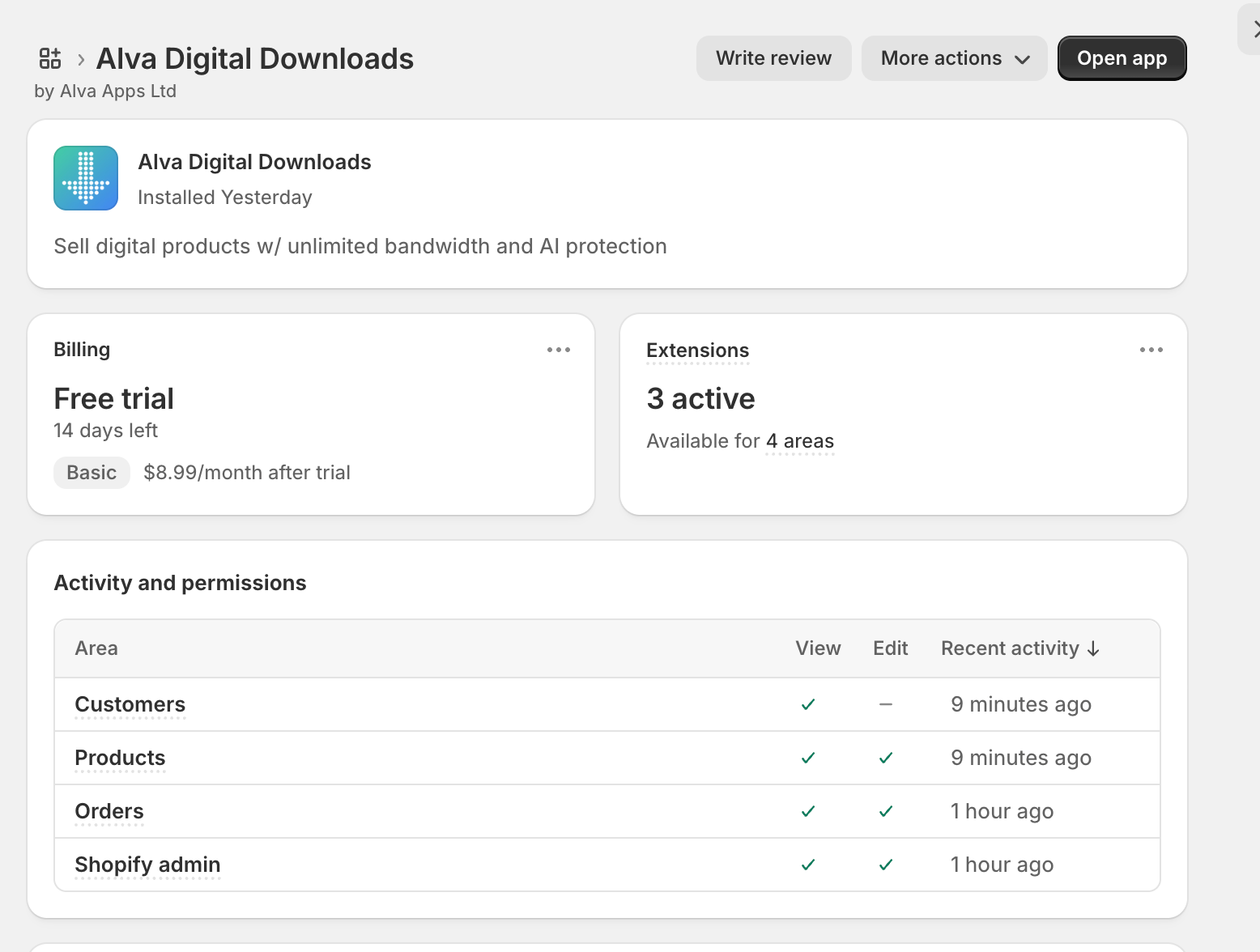Click the app description text about AI protection
The width and height of the screenshot is (1260, 952).
pyautogui.click(x=360, y=246)
